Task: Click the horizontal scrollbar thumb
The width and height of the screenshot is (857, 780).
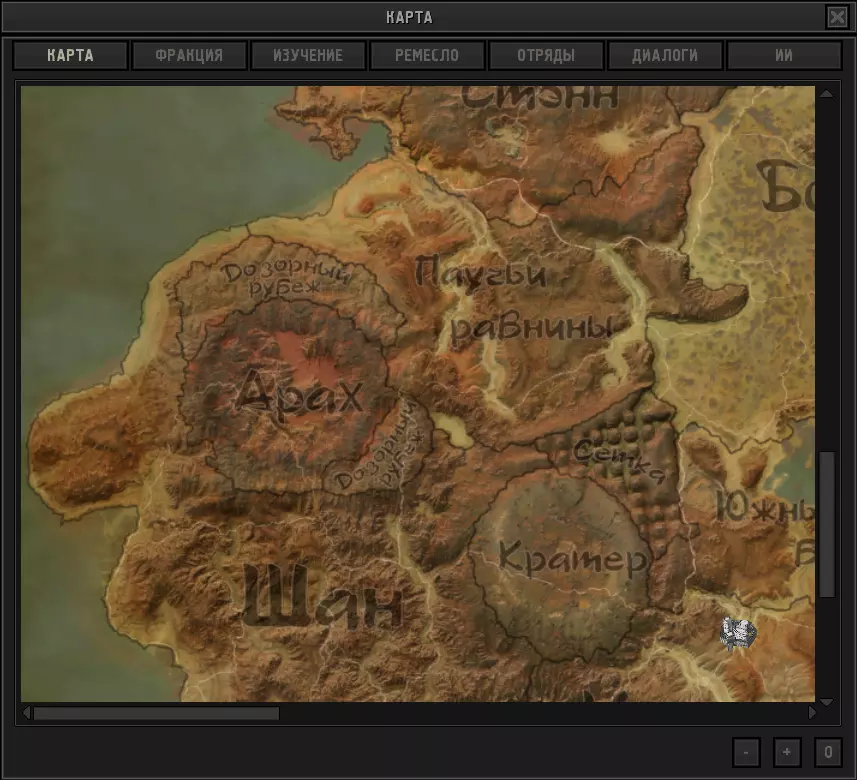Action: tap(156, 713)
